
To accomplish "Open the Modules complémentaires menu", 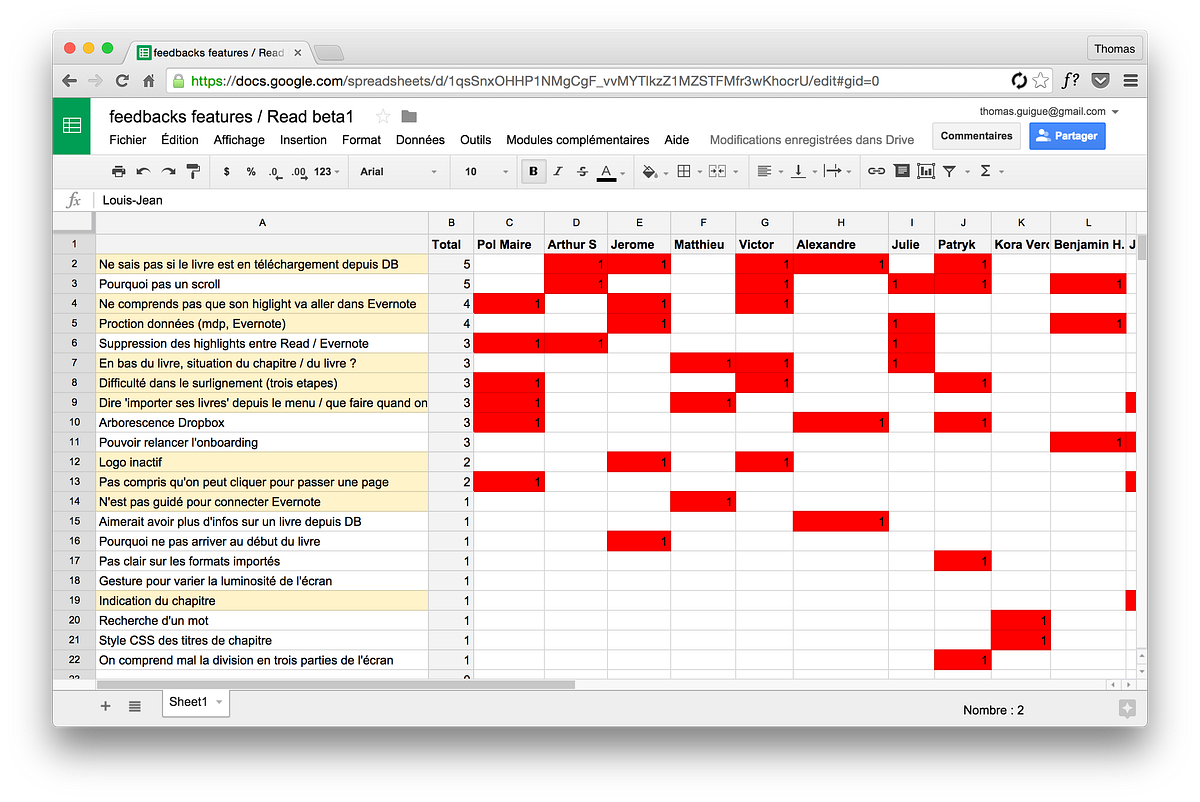I will (578, 140).
